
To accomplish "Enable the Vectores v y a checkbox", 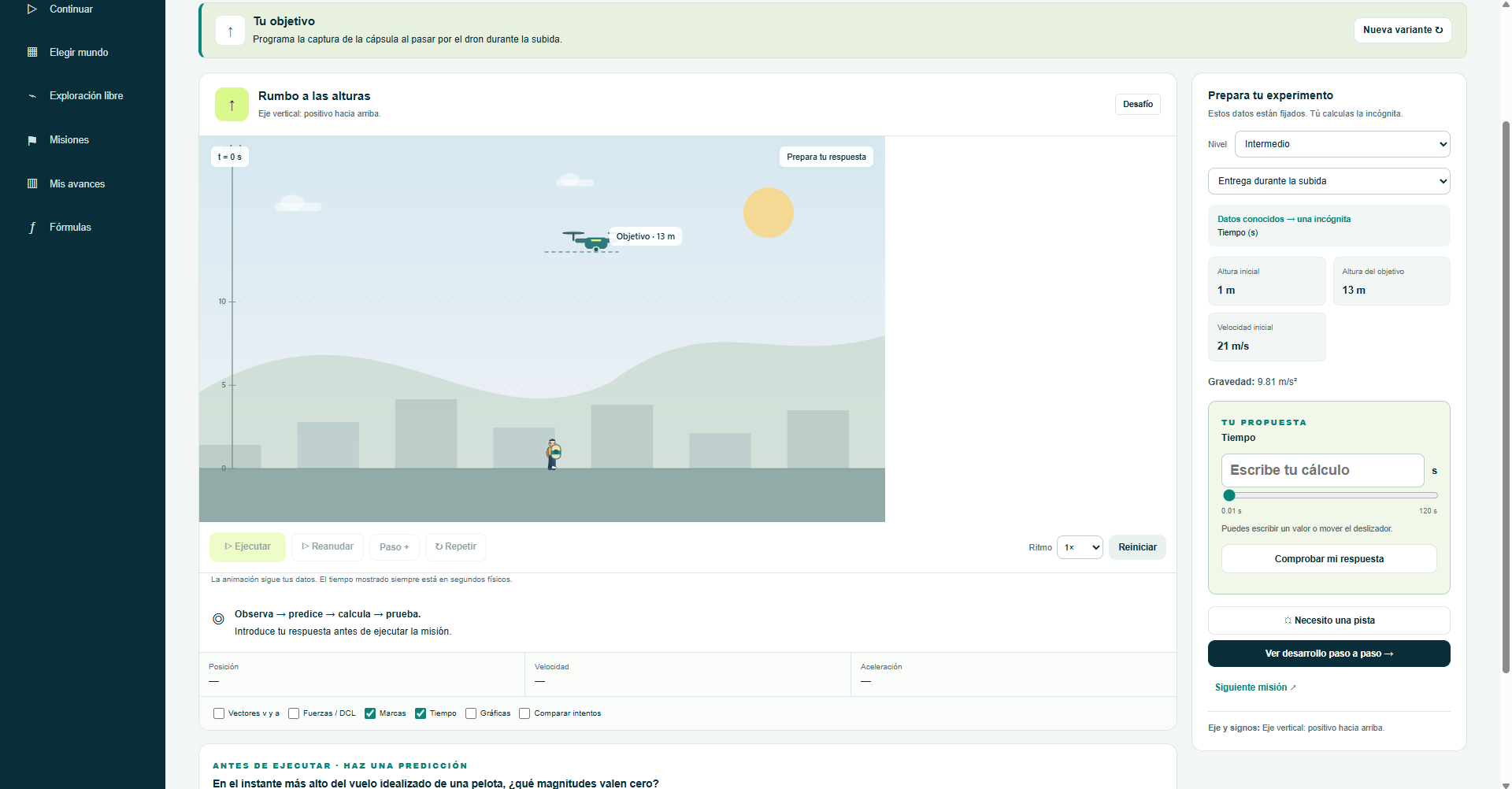I will (219, 713).
